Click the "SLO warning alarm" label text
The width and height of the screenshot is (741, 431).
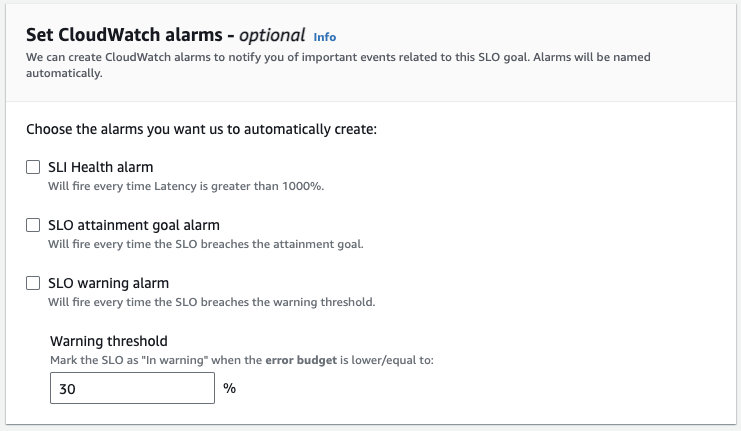109,283
